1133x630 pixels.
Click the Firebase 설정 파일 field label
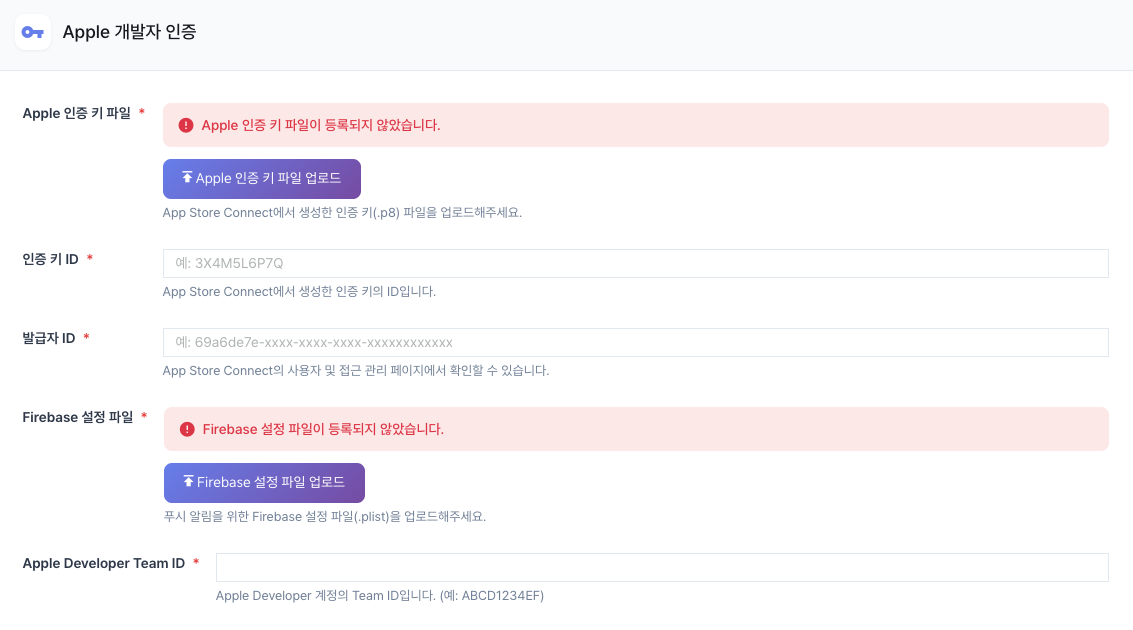77,417
